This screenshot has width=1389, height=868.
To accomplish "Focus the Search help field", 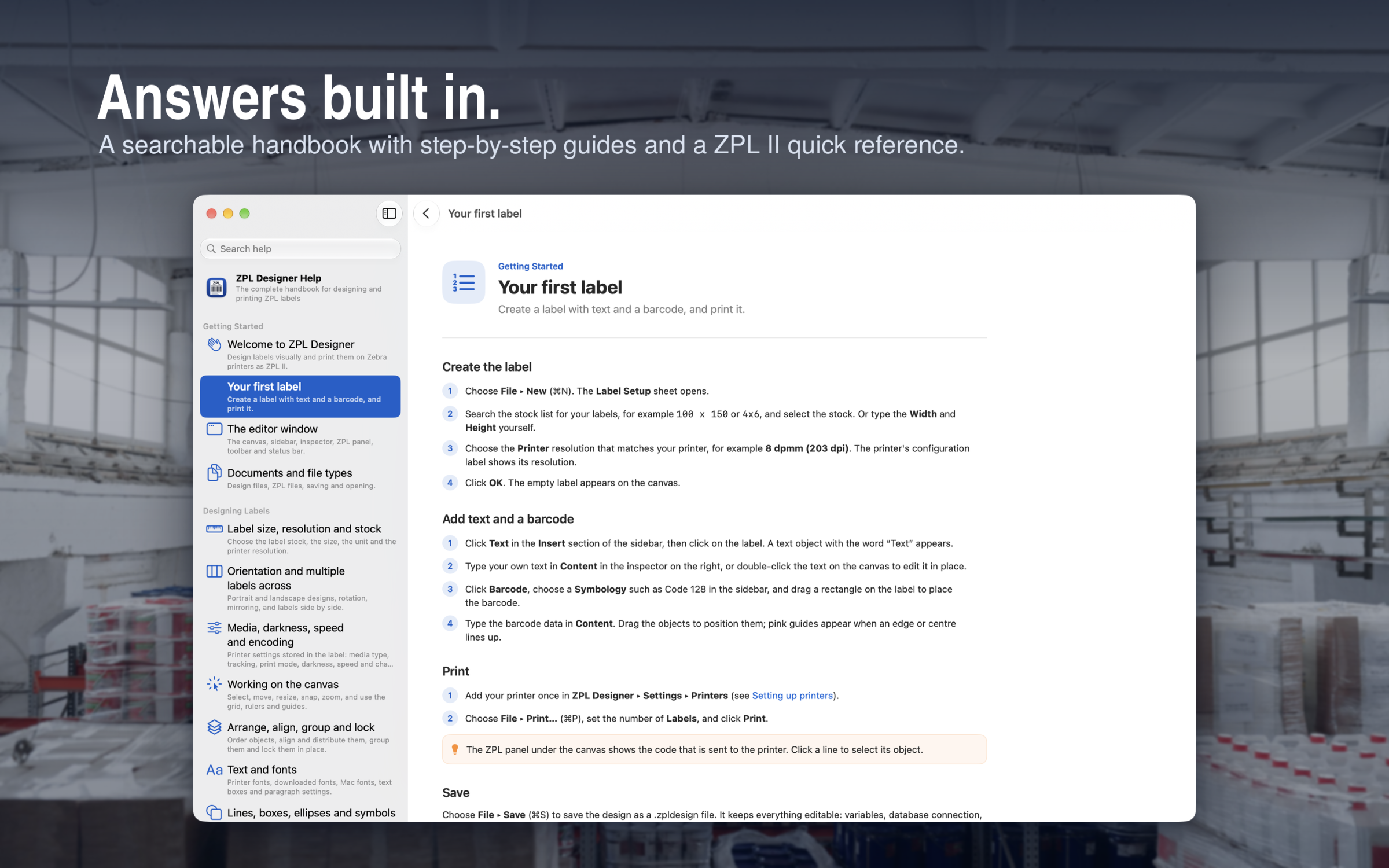I will point(300,249).
